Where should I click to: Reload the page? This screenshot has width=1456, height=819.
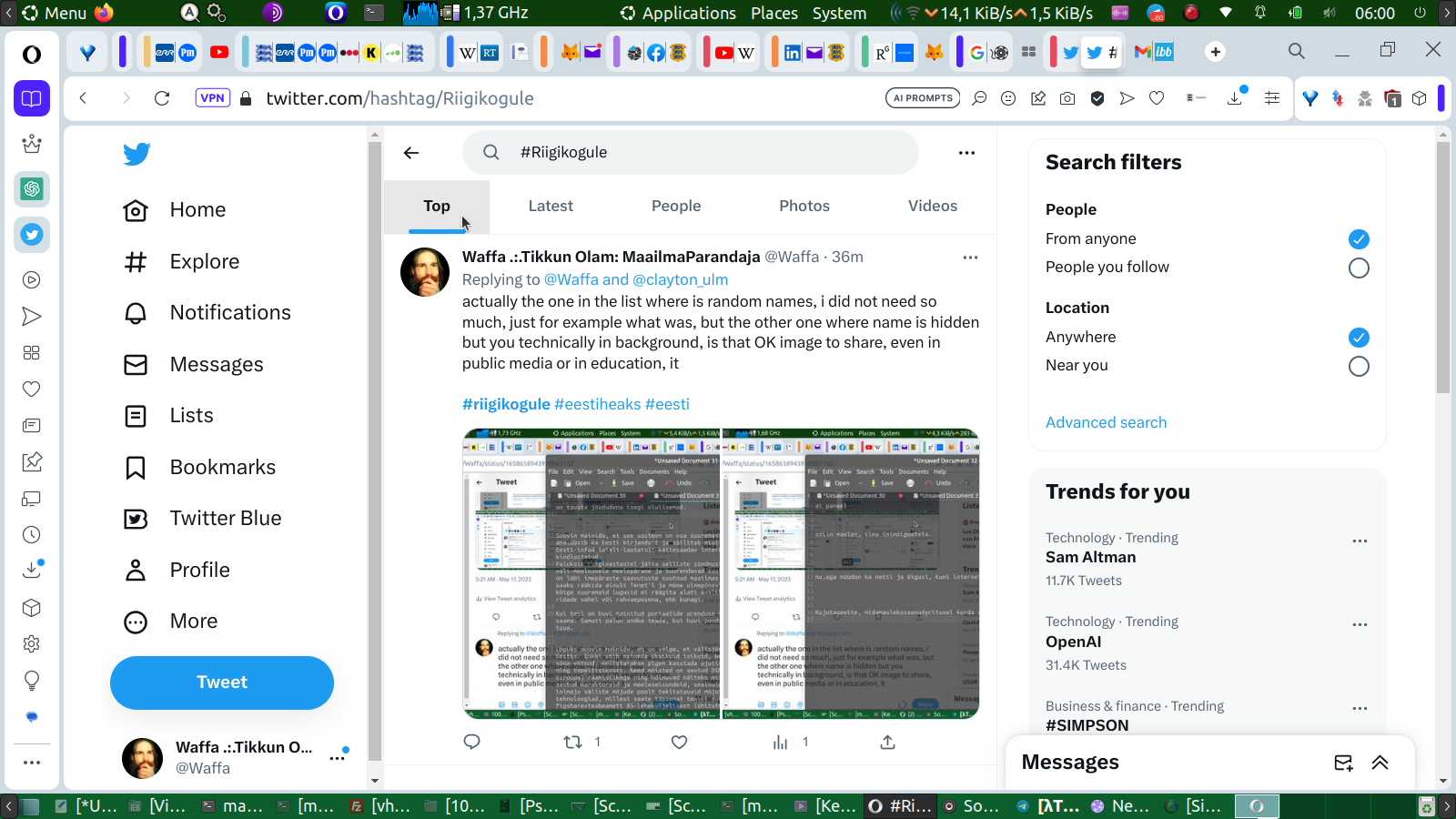pyautogui.click(x=162, y=98)
